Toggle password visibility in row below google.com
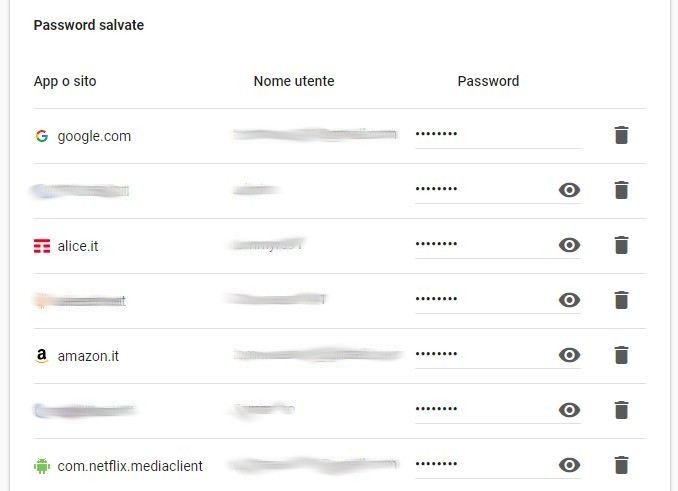The width and height of the screenshot is (678, 491). (570, 190)
